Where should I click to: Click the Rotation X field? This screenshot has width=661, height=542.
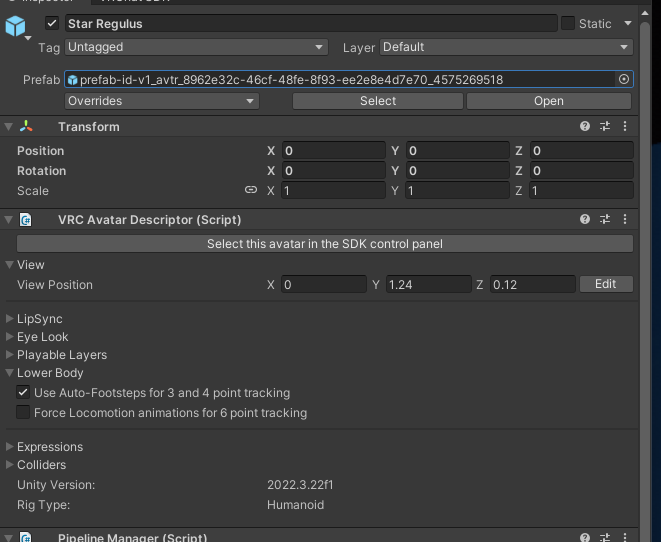[x=333, y=170]
